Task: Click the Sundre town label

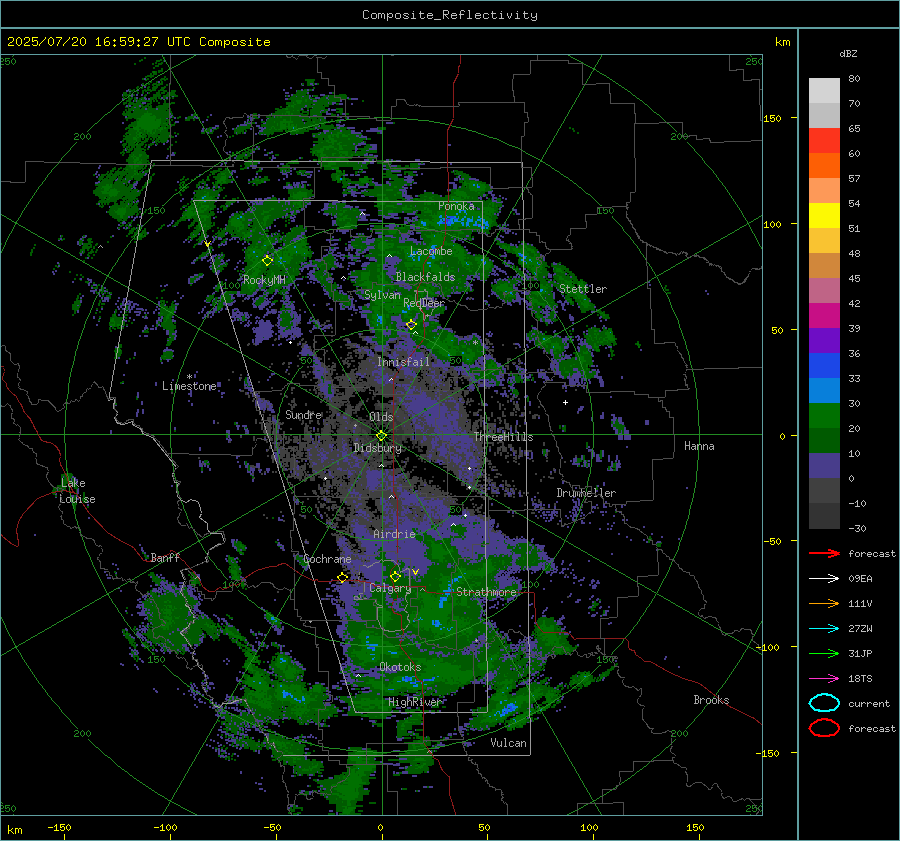Action: (304, 414)
